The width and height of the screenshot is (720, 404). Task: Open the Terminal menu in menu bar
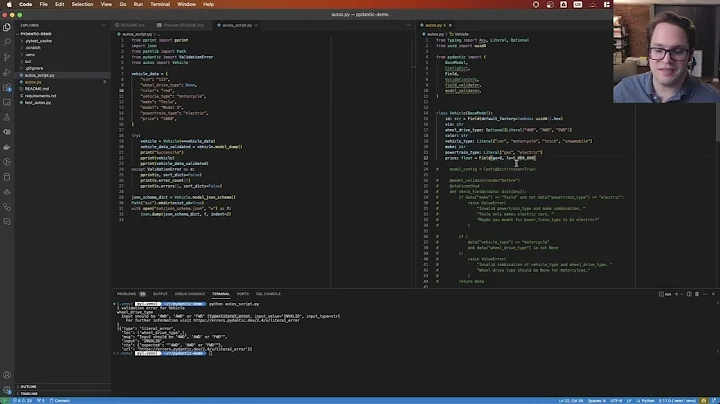[x=160, y=4]
